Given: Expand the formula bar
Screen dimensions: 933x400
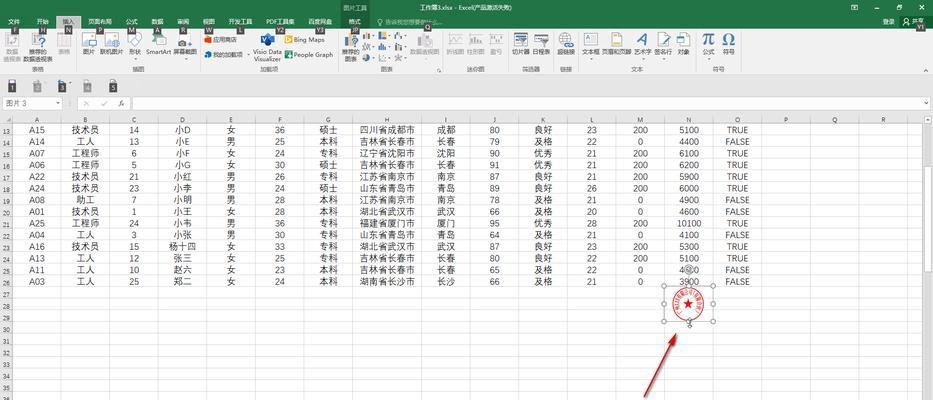Looking at the screenshot, I should pyautogui.click(x=924, y=103).
